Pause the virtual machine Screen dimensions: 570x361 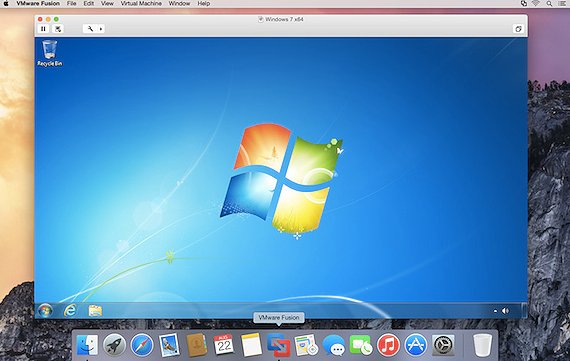43,29
